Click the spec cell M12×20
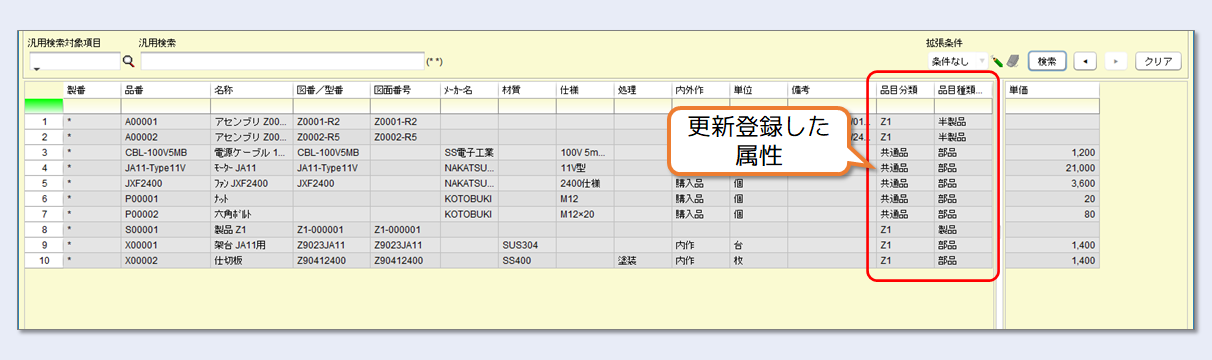Image resolution: width=1212 pixels, height=360 pixels. coord(585,214)
